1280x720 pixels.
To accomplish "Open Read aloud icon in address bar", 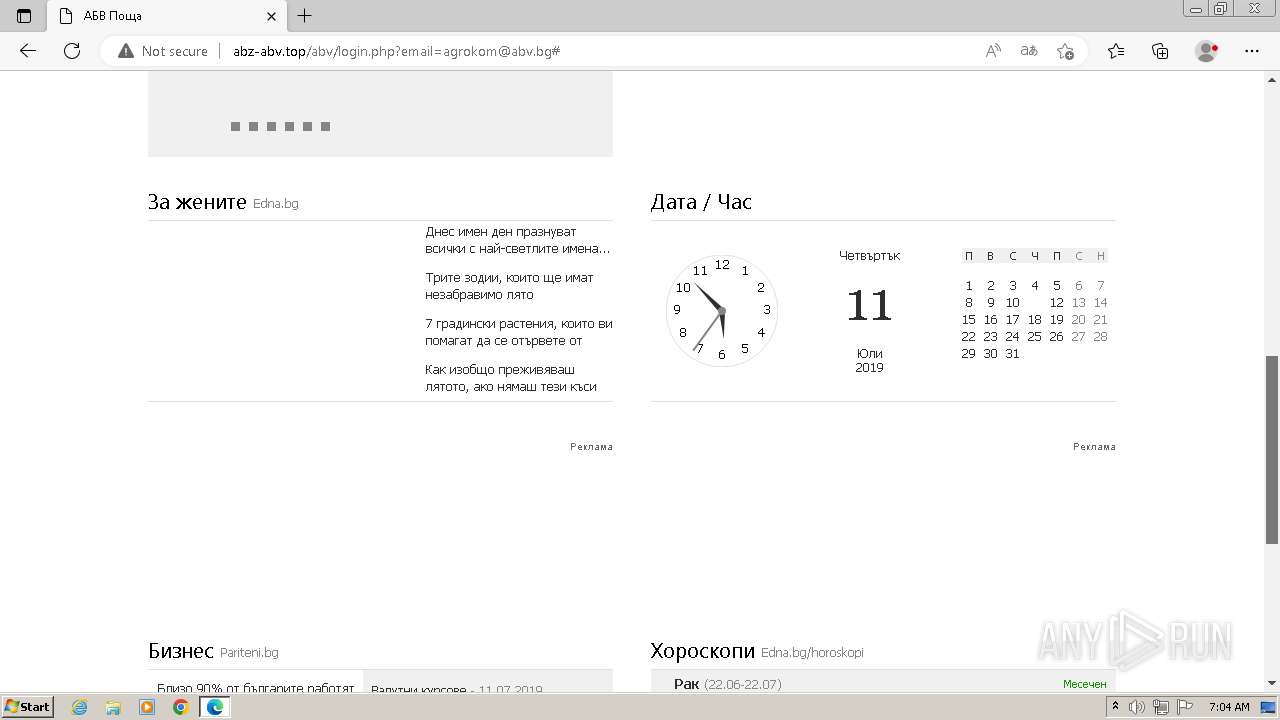I will [x=993, y=51].
